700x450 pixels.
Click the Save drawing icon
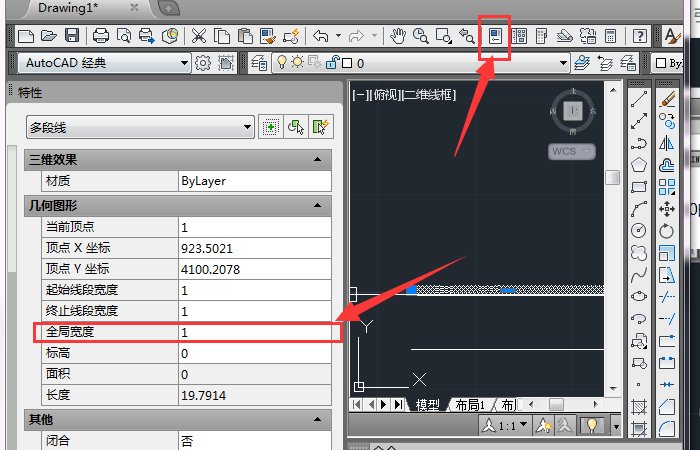click(x=71, y=36)
